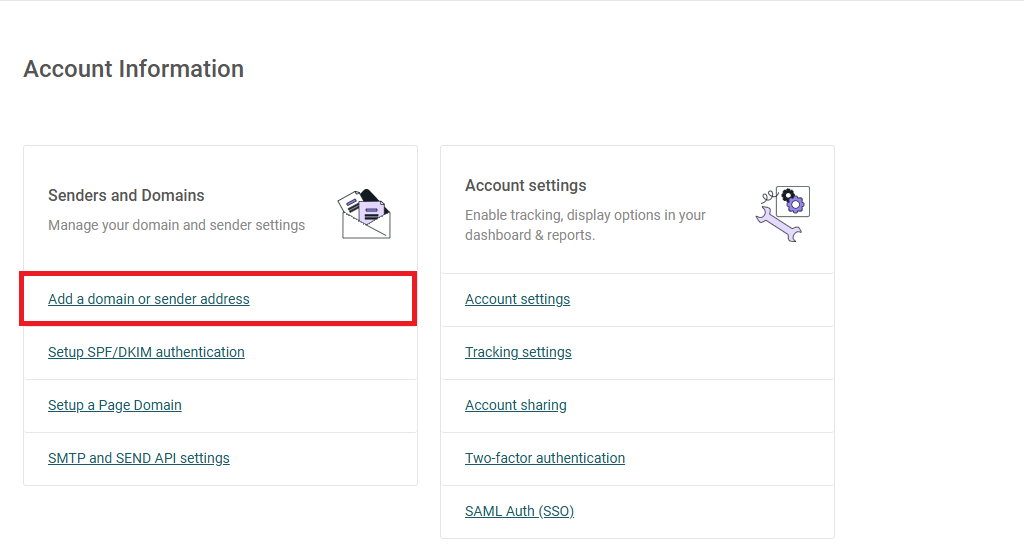The height and width of the screenshot is (553, 1024).
Task: Click the wrench and gears Account settings icon
Action: pos(783,213)
